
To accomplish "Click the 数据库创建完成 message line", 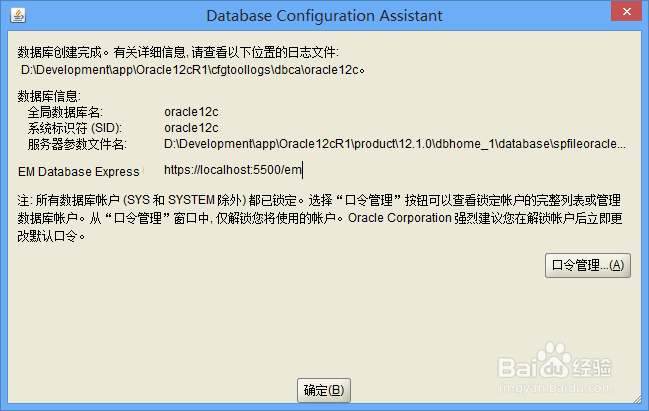I will pos(178,53).
